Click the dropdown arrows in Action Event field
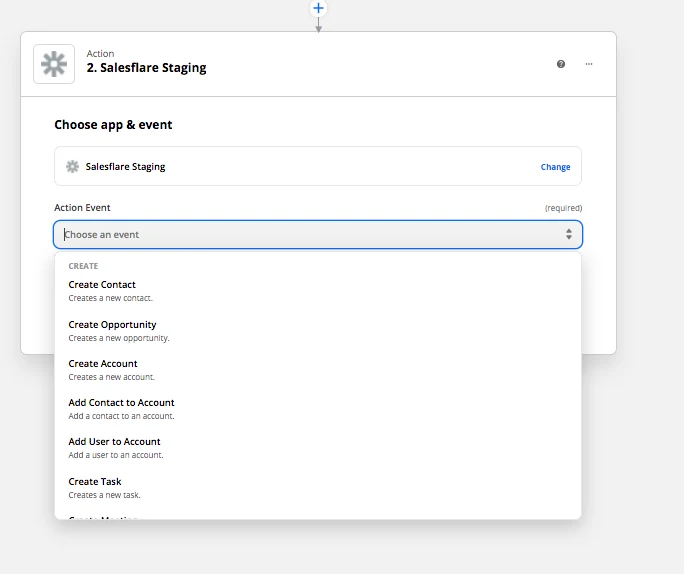The height and width of the screenshot is (574, 684). tap(569, 234)
